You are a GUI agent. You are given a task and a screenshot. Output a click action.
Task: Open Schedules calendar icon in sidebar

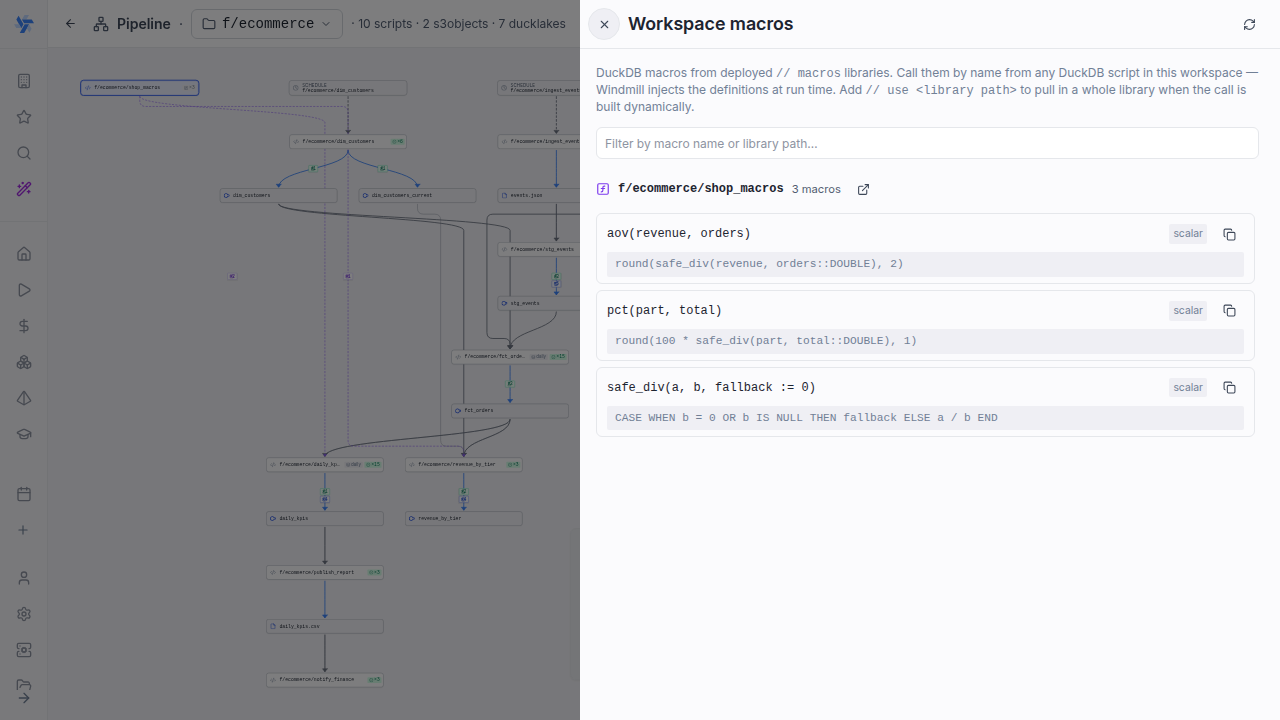coord(24,494)
